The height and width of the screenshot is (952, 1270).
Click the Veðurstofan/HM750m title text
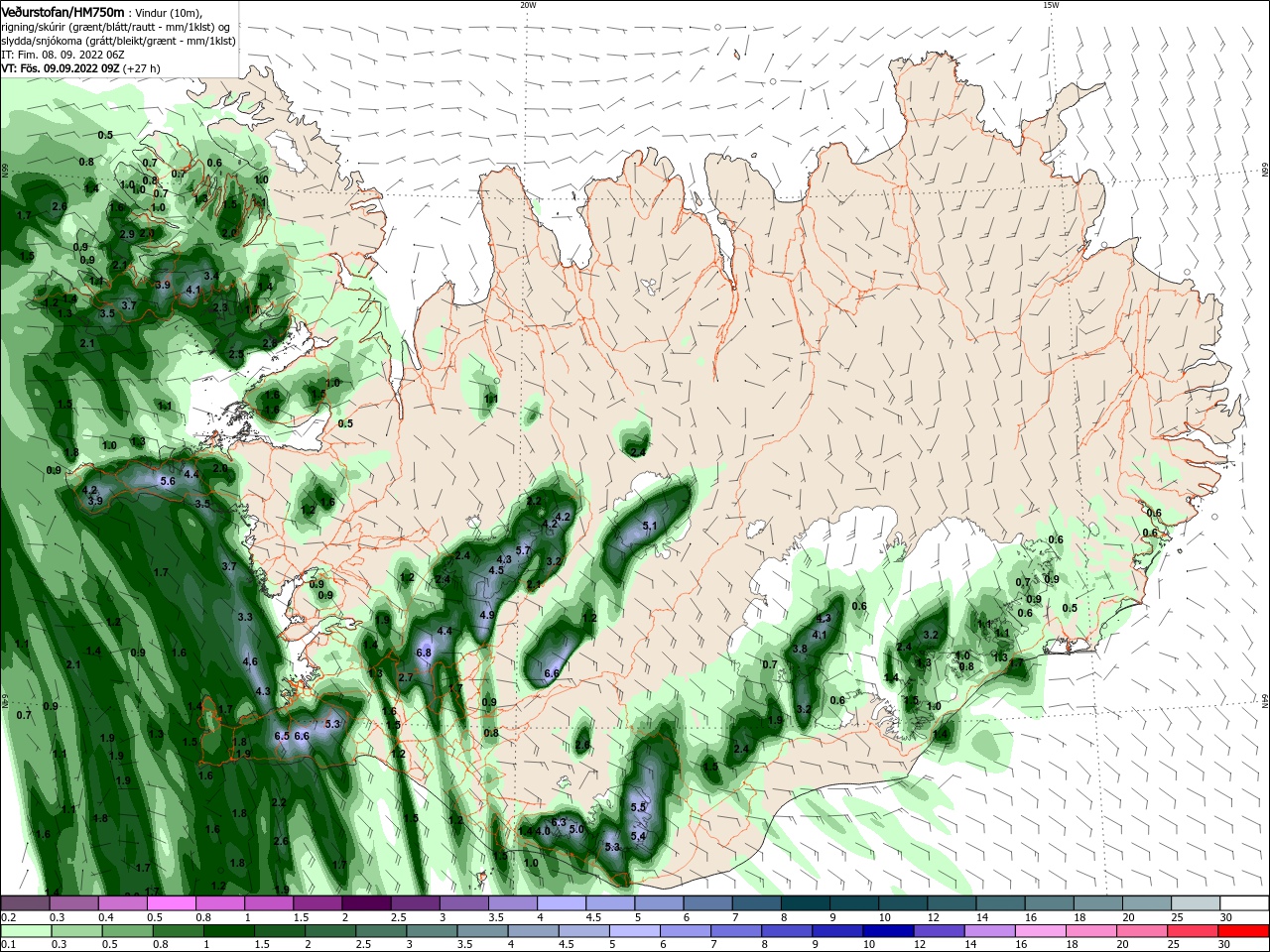[x=63, y=11]
